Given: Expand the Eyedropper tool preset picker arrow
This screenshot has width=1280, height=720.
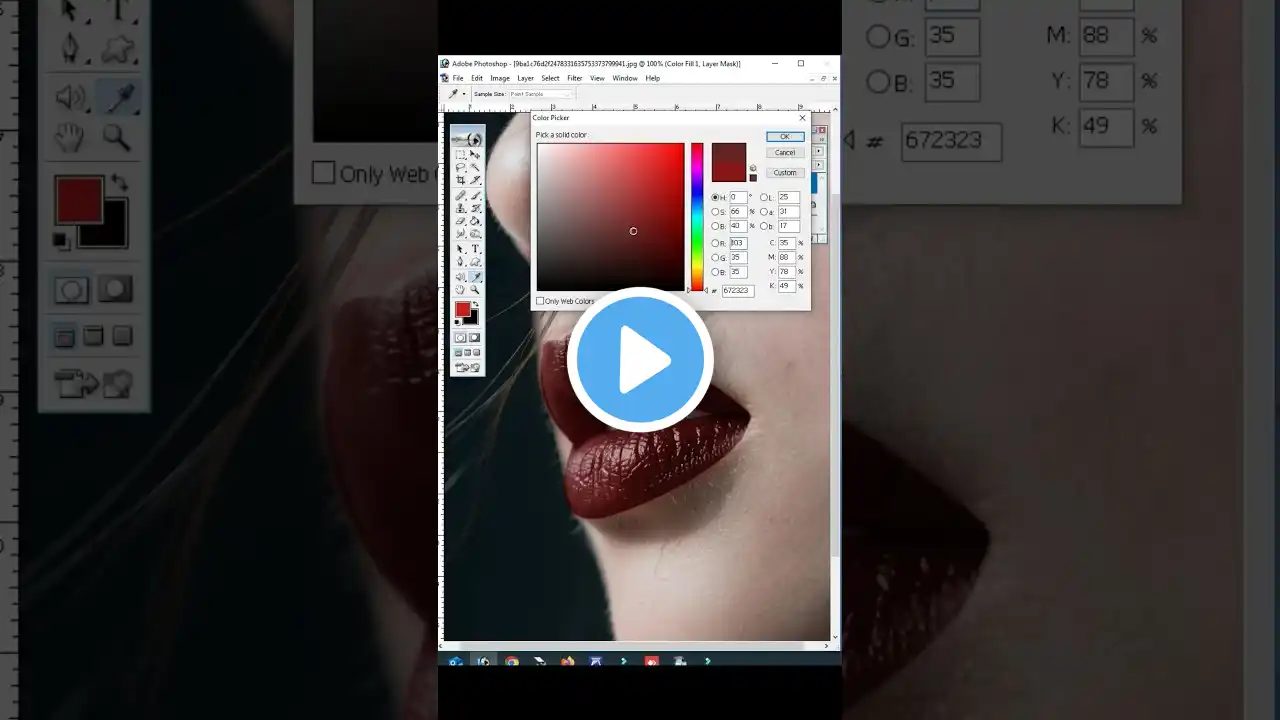Looking at the screenshot, I should tap(464, 94).
